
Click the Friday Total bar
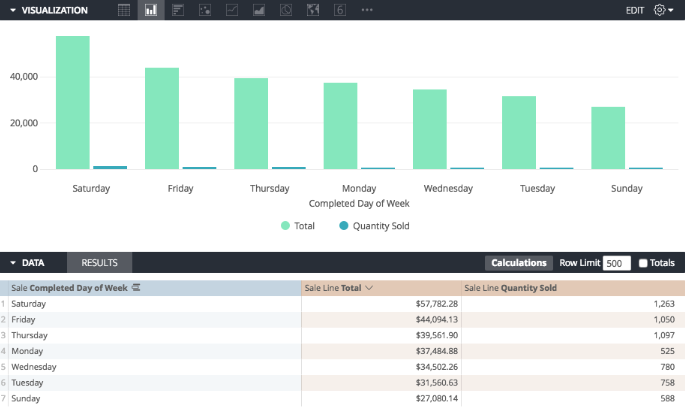162,118
